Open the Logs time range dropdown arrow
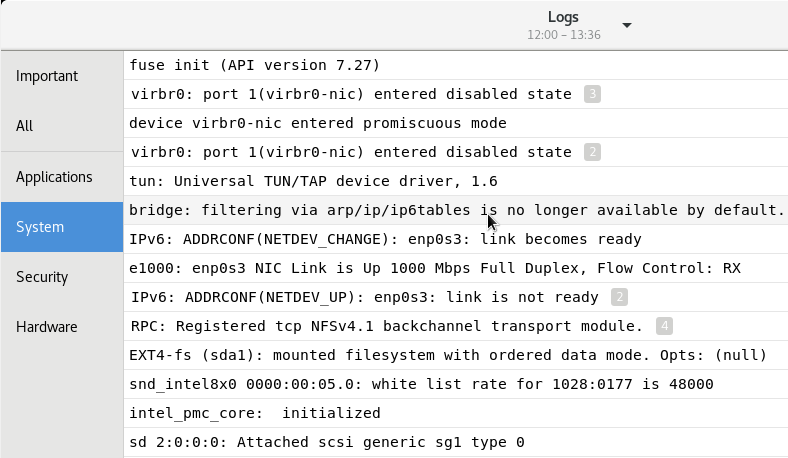 point(627,25)
